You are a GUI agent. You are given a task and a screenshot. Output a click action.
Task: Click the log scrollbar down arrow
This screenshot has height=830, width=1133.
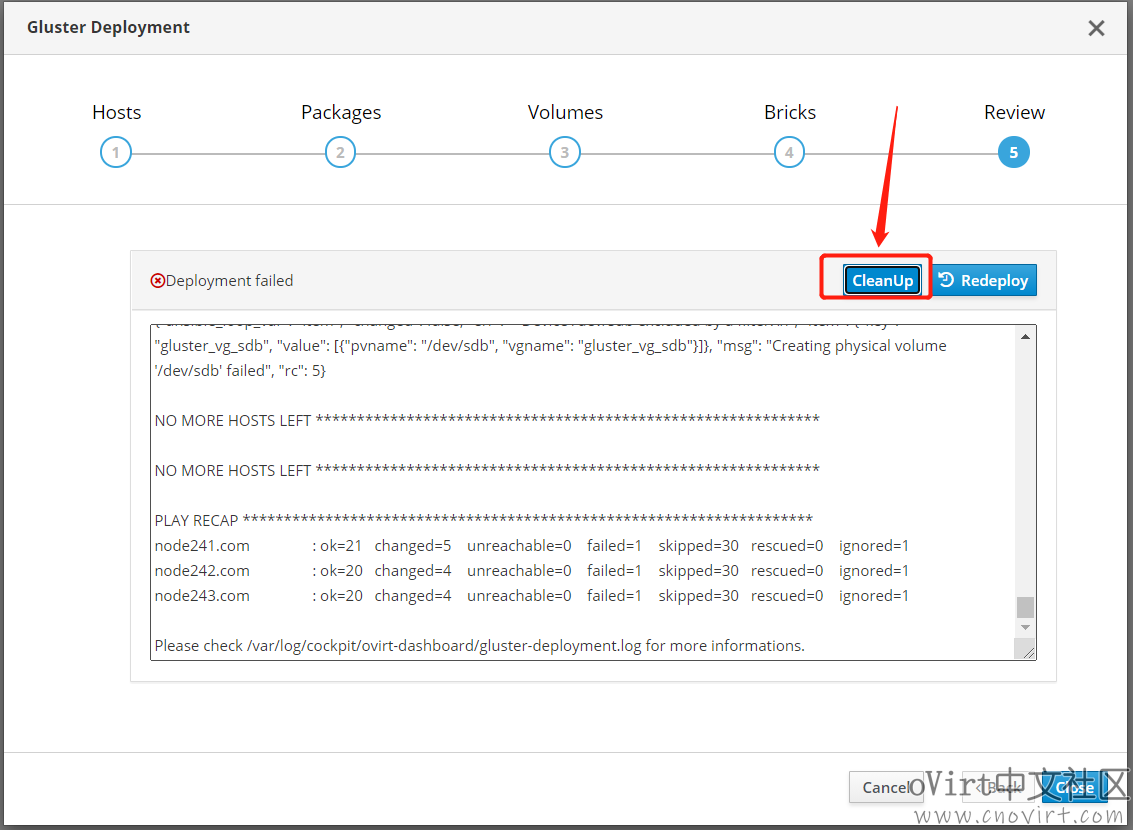[1025, 627]
